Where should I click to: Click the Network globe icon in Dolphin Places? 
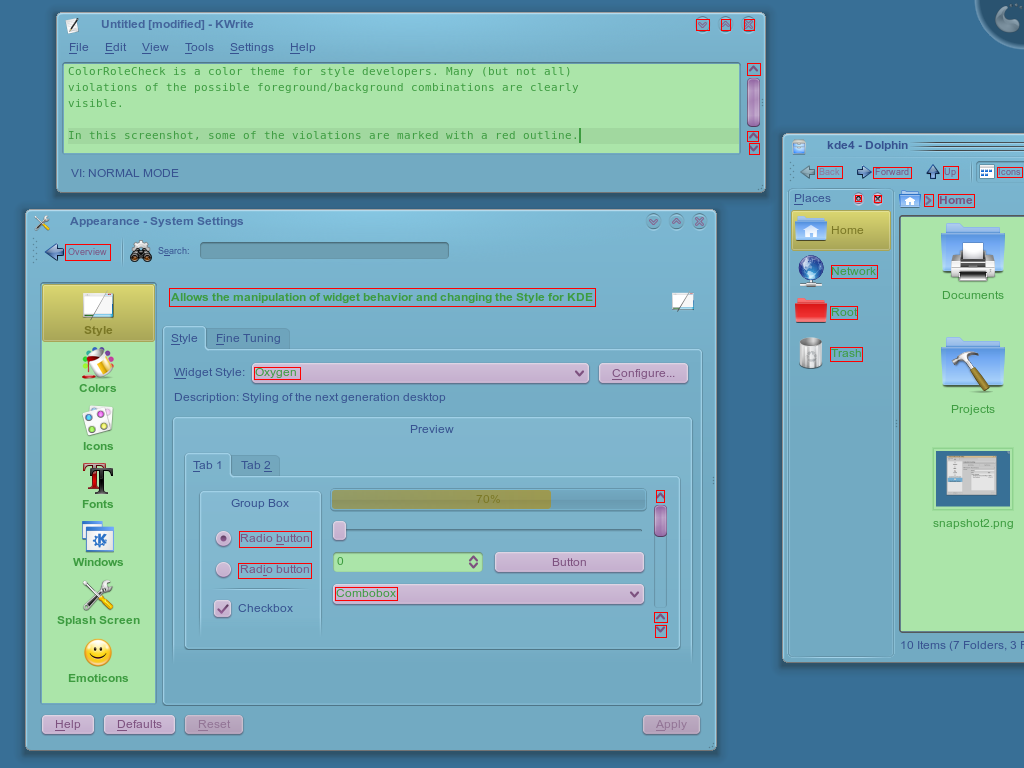(x=811, y=271)
